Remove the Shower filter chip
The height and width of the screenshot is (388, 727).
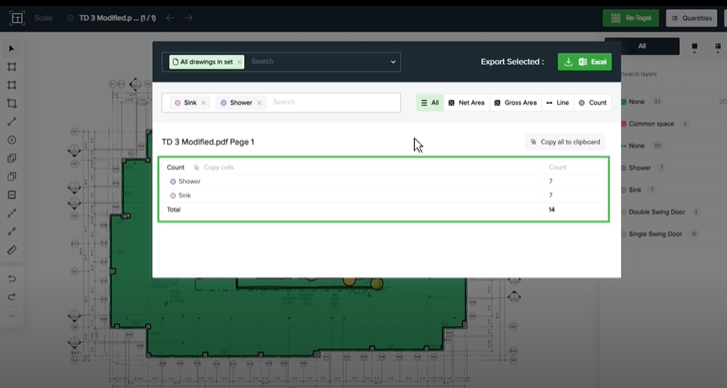259,103
